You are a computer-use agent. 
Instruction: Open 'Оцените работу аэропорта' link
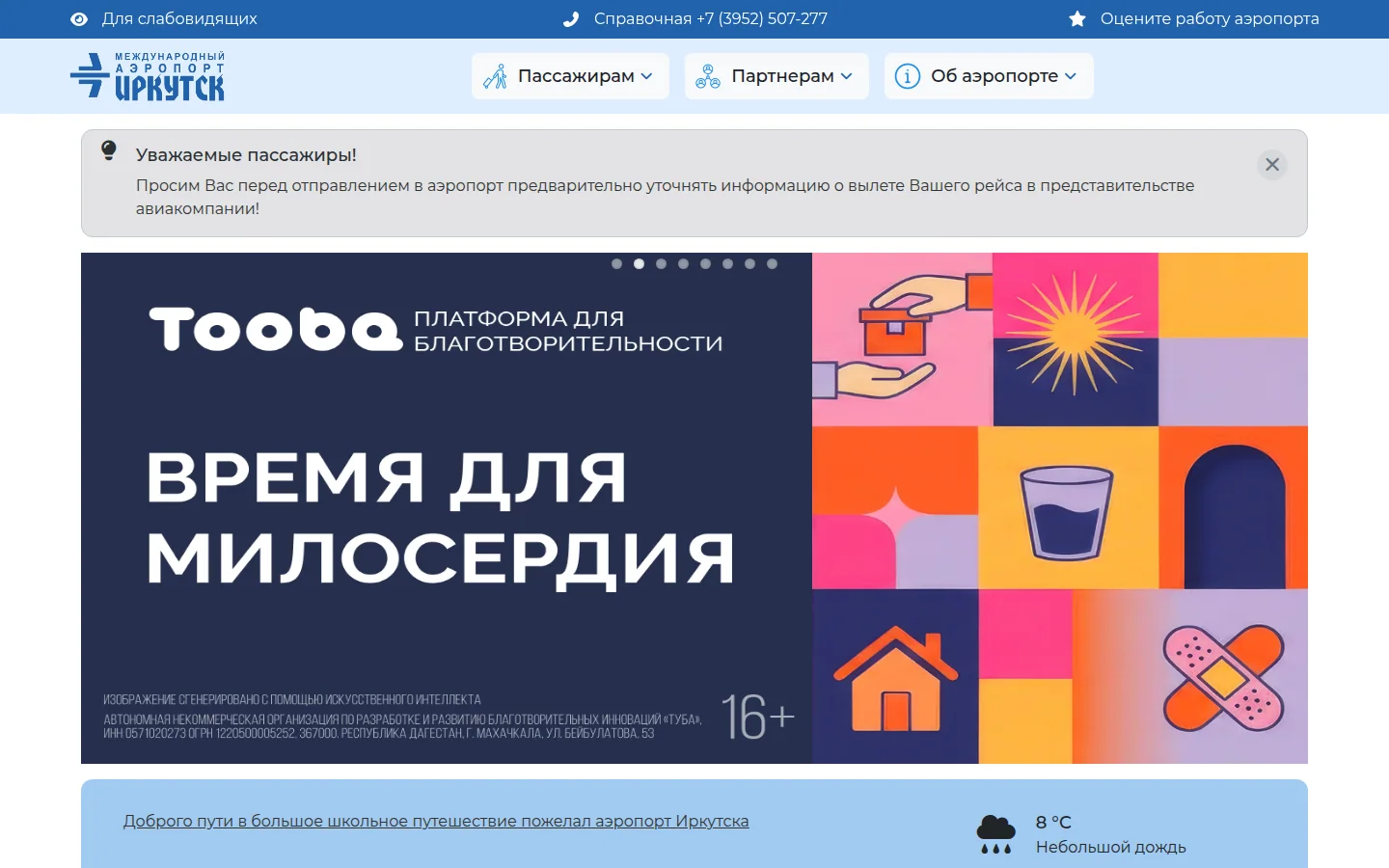tap(1210, 18)
